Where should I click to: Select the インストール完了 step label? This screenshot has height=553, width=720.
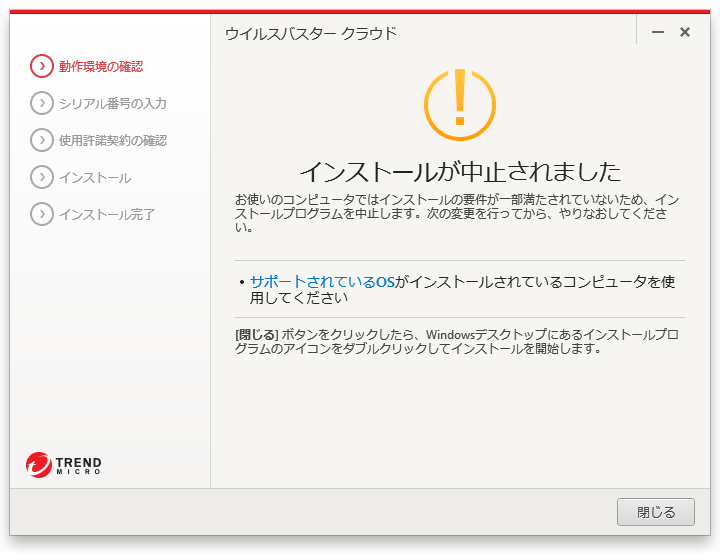[107, 214]
